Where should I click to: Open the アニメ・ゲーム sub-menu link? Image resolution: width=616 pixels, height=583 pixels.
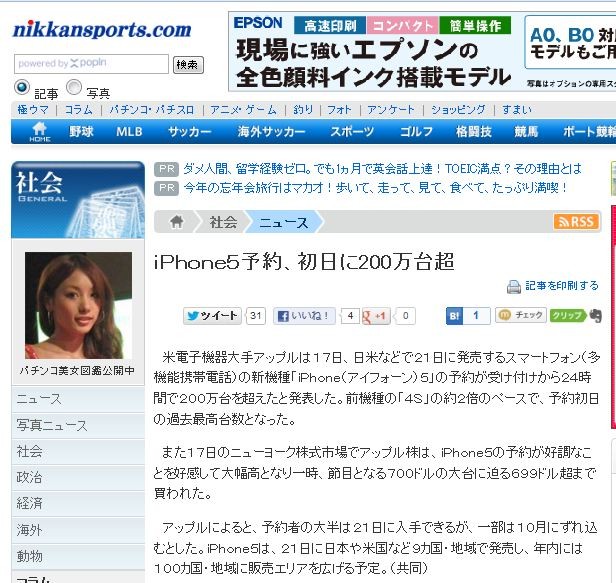click(243, 110)
